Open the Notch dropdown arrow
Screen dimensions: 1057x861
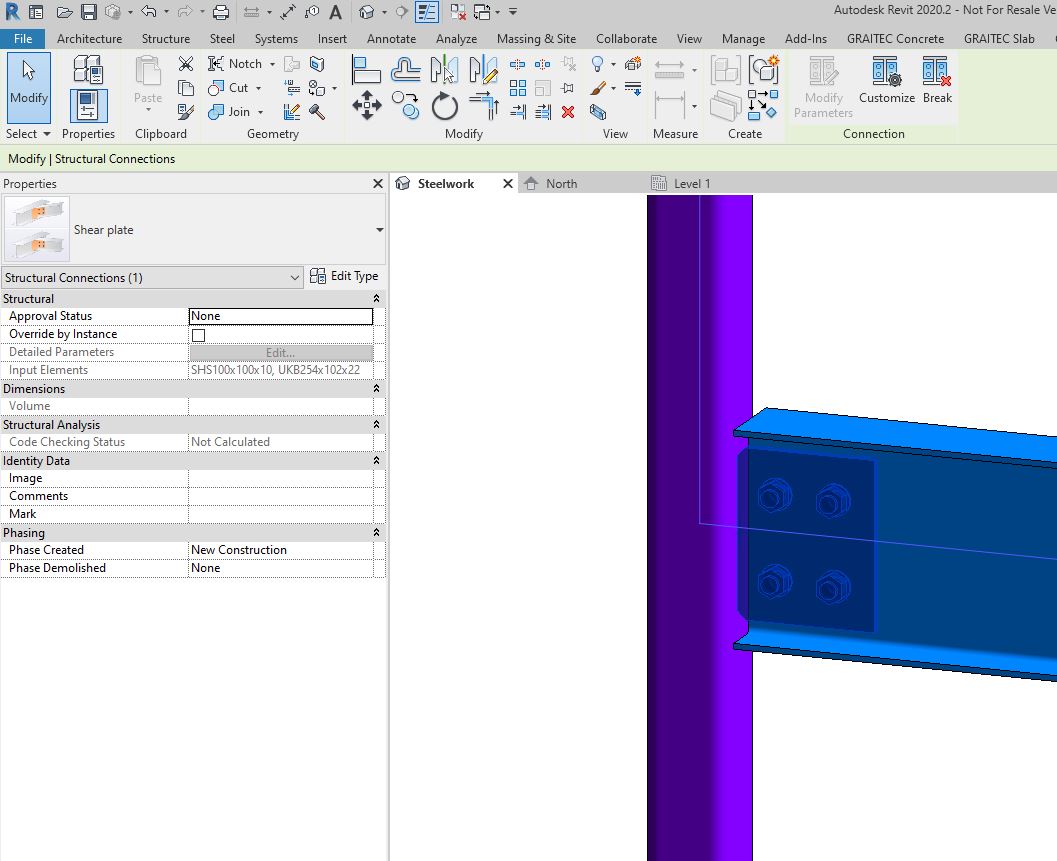click(x=272, y=63)
